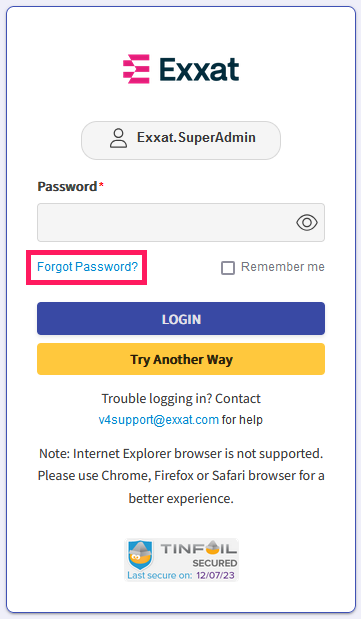Select the Exxat.SuperAdmin username pill

[x=181, y=140]
